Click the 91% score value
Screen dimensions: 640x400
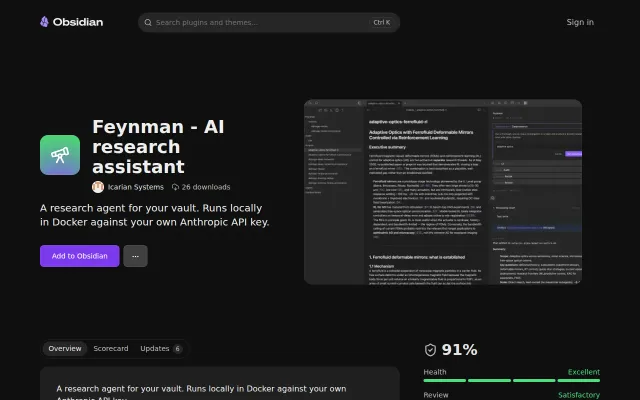tap(459, 350)
